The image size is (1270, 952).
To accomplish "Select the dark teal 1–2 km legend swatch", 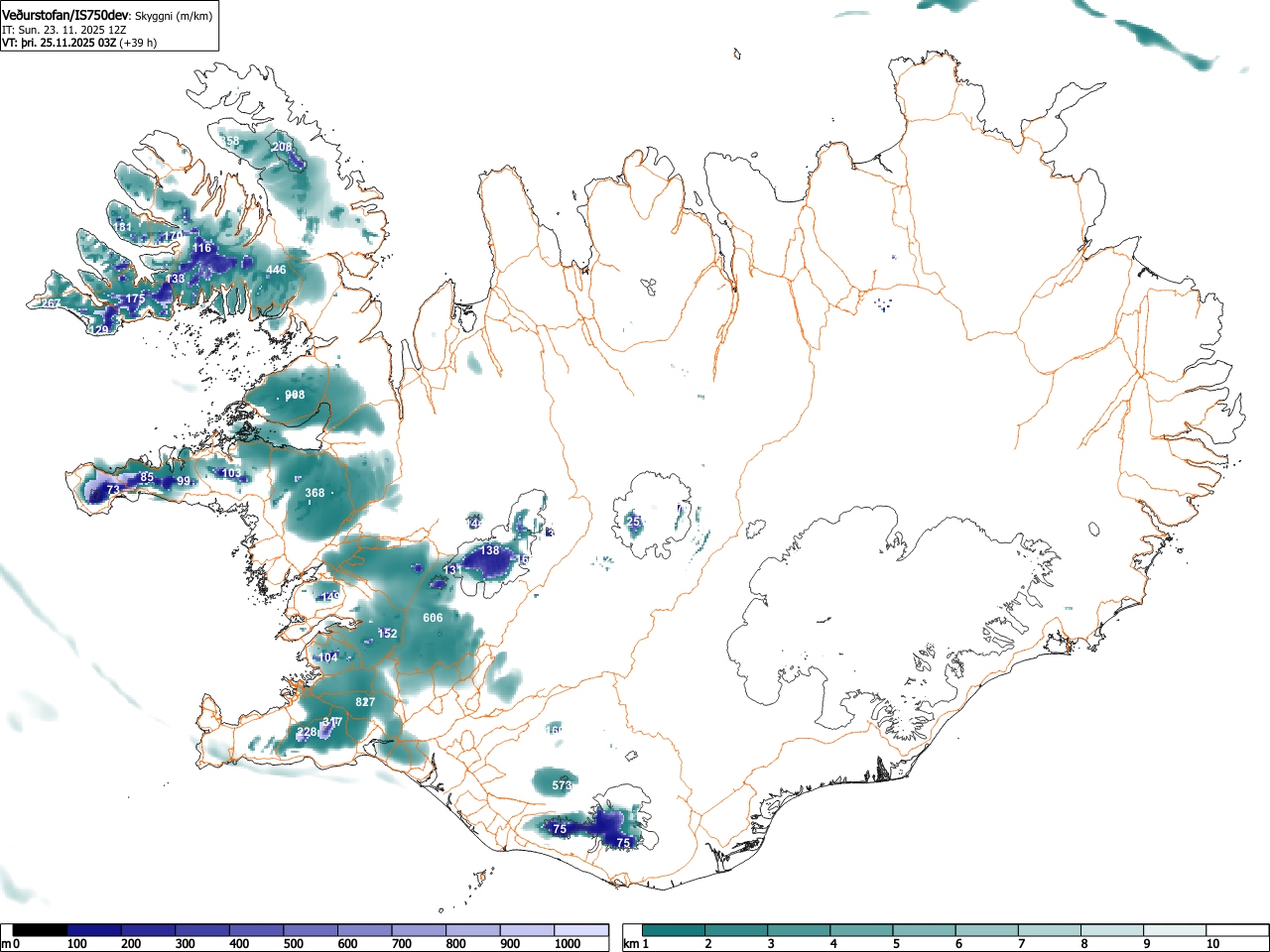I will point(674,930).
